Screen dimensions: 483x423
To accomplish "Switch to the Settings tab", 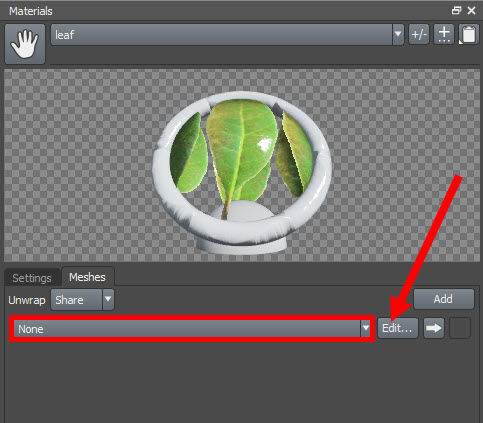I will 32,278.
